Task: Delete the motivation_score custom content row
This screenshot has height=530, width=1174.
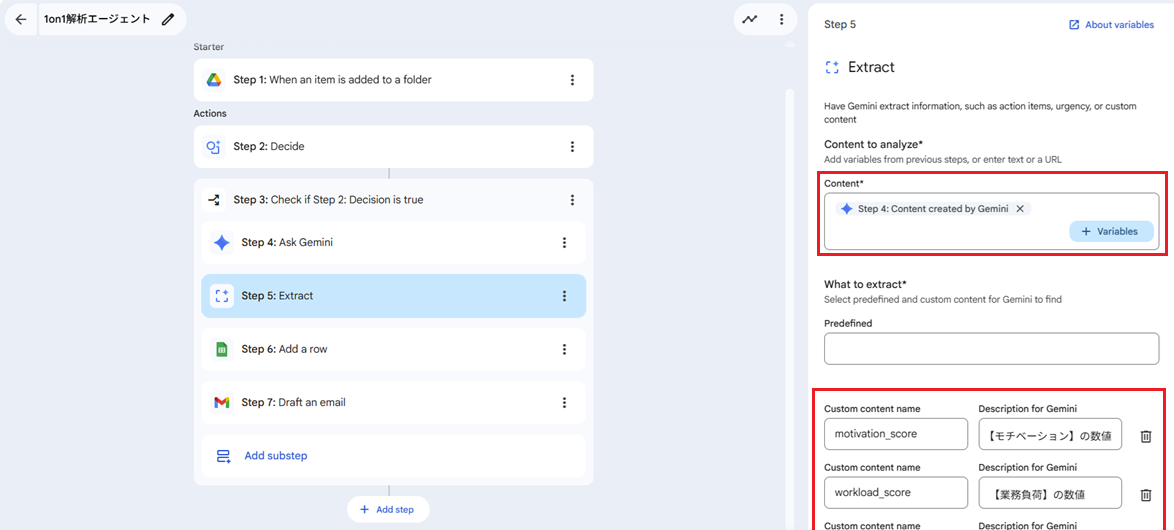Action: click(1146, 436)
